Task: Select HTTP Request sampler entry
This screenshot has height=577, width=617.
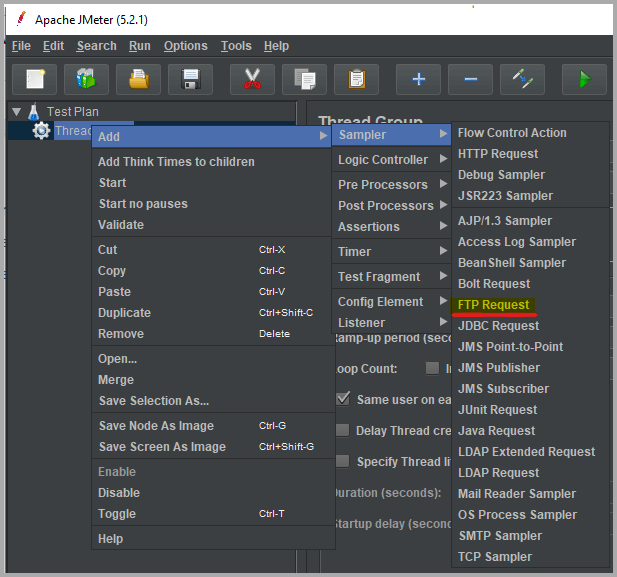Action: 497,154
